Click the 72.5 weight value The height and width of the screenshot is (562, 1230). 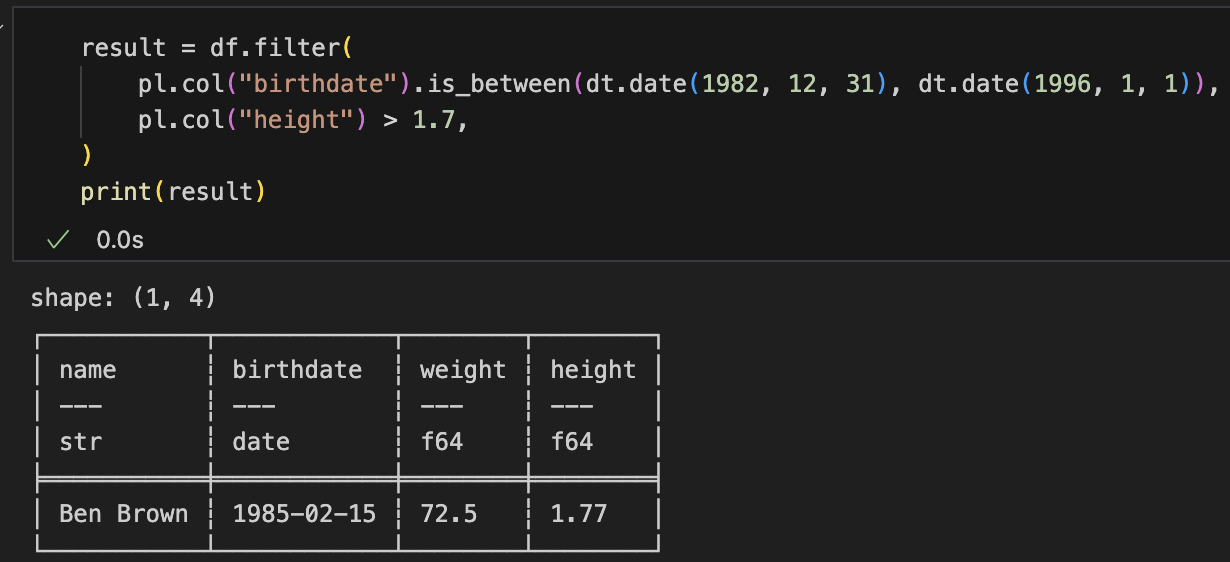coord(449,514)
